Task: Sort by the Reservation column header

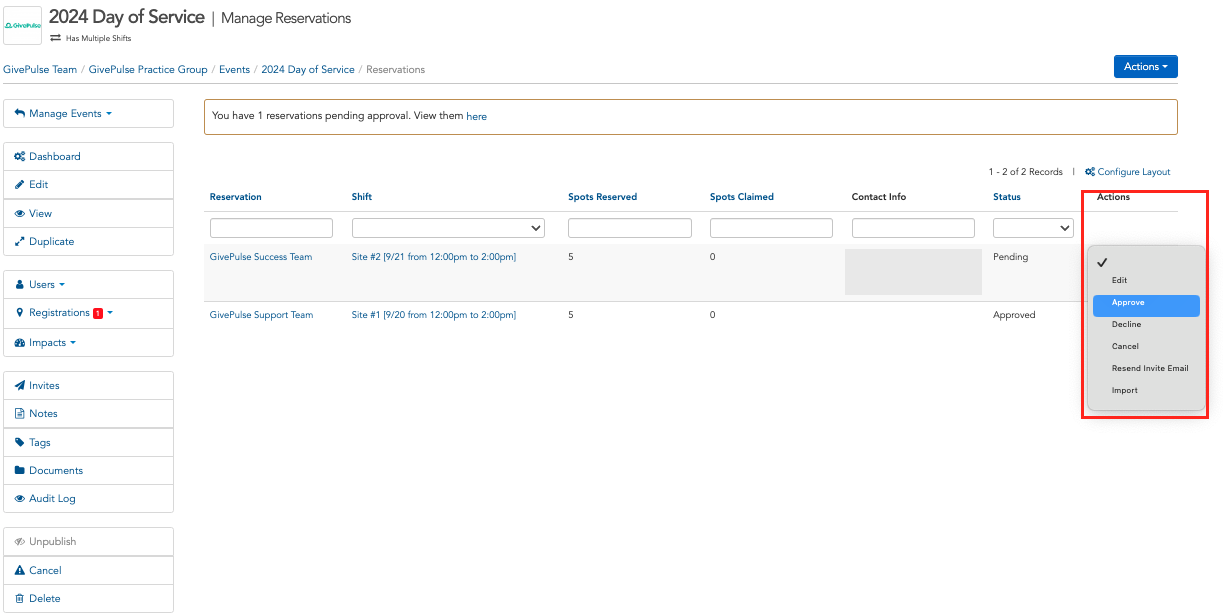Action: click(x=236, y=197)
